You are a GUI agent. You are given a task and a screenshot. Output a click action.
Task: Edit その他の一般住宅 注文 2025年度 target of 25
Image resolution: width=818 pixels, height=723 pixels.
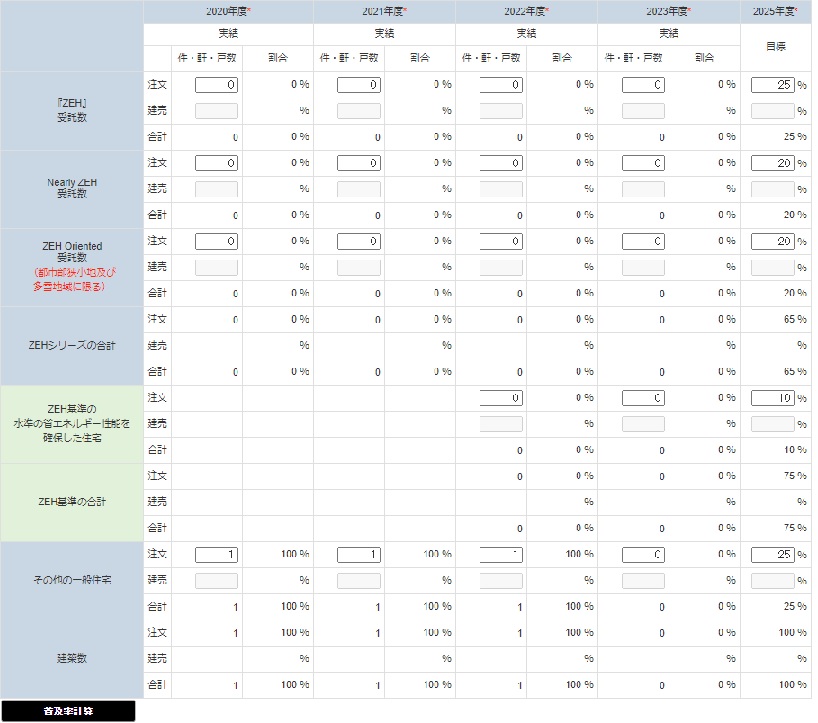click(x=773, y=555)
